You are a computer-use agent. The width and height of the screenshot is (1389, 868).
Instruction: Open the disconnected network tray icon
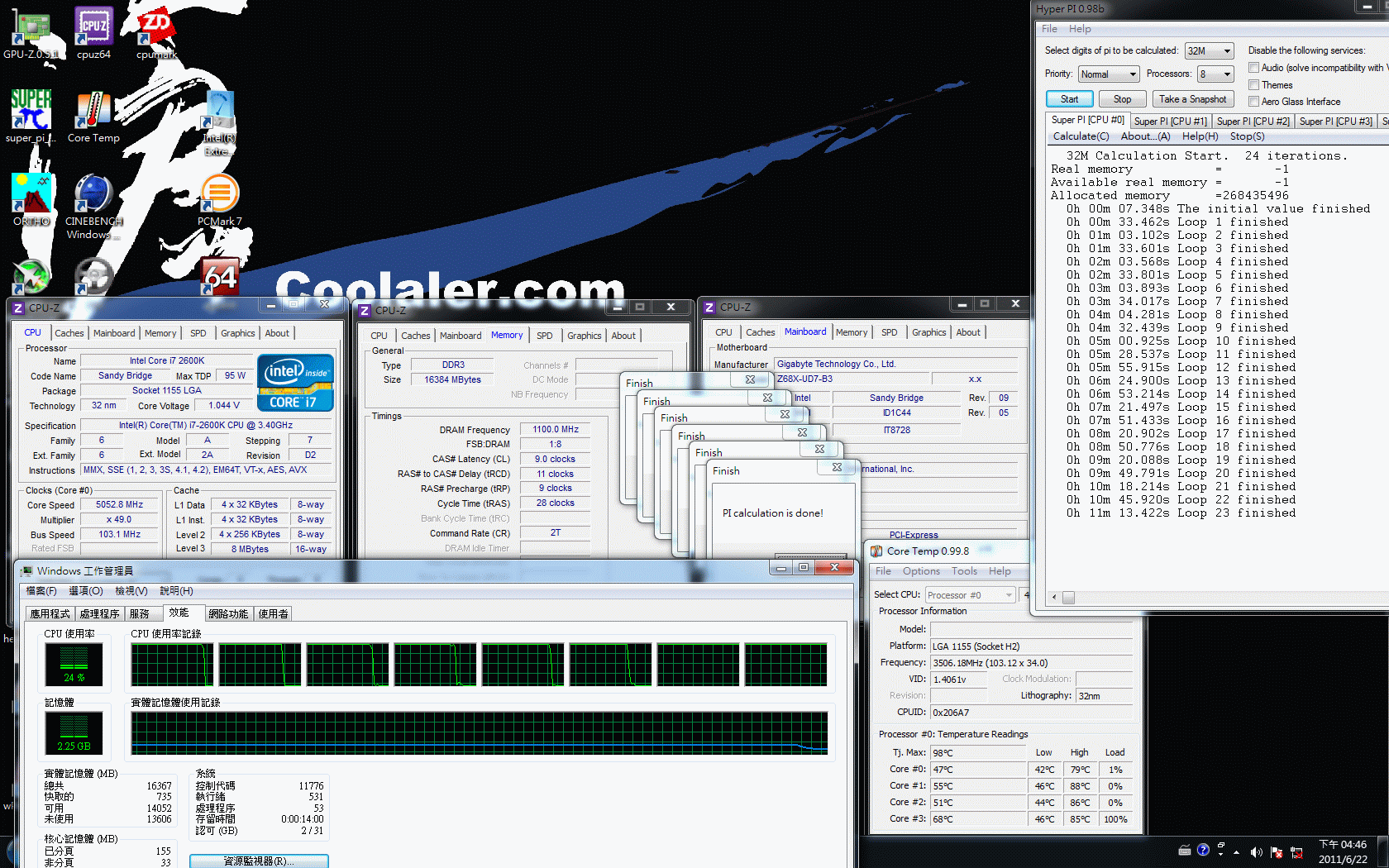pos(1296,852)
